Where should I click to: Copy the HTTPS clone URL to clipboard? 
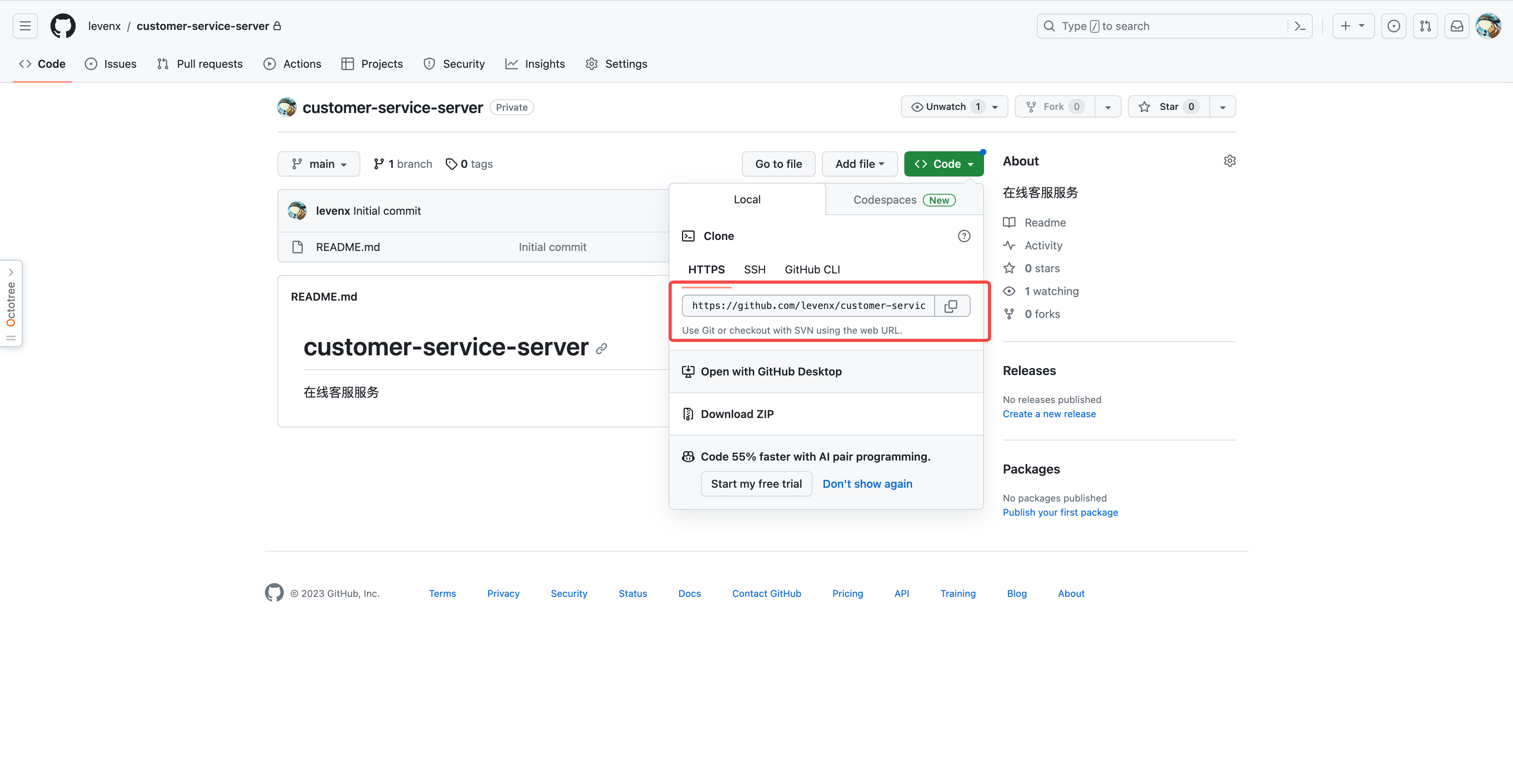pos(951,306)
